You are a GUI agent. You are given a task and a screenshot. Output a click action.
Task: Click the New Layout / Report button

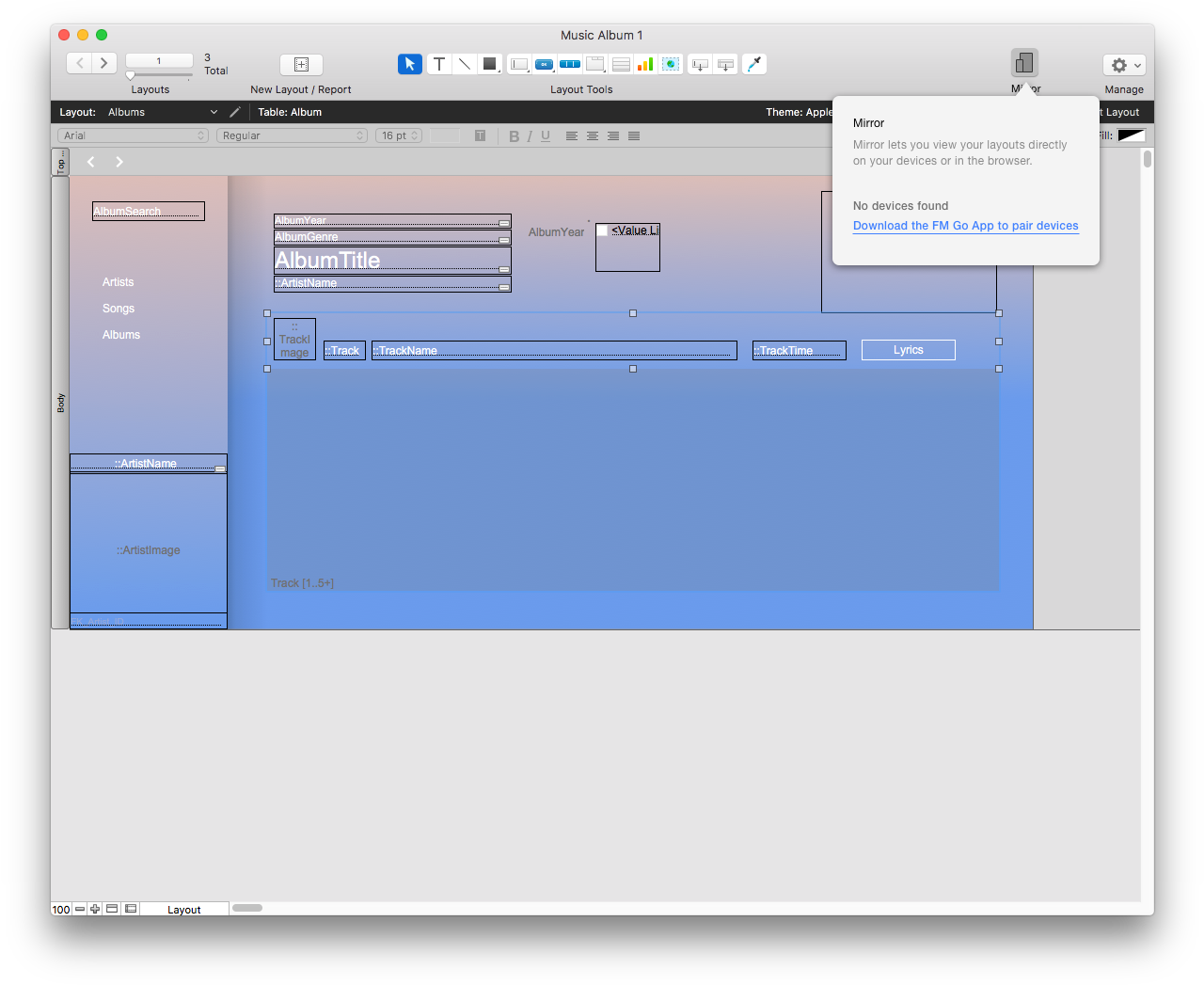click(301, 64)
